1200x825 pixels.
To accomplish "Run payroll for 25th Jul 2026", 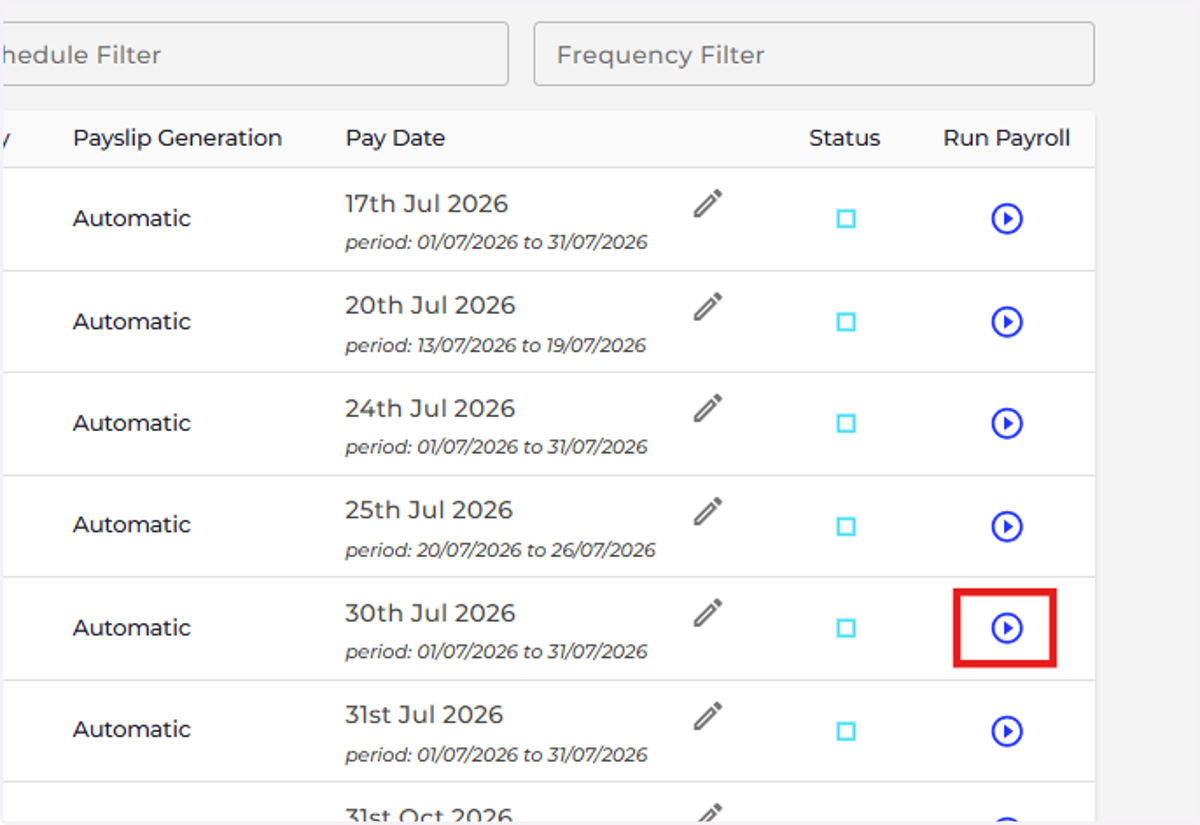I will [x=1006, y=526].
